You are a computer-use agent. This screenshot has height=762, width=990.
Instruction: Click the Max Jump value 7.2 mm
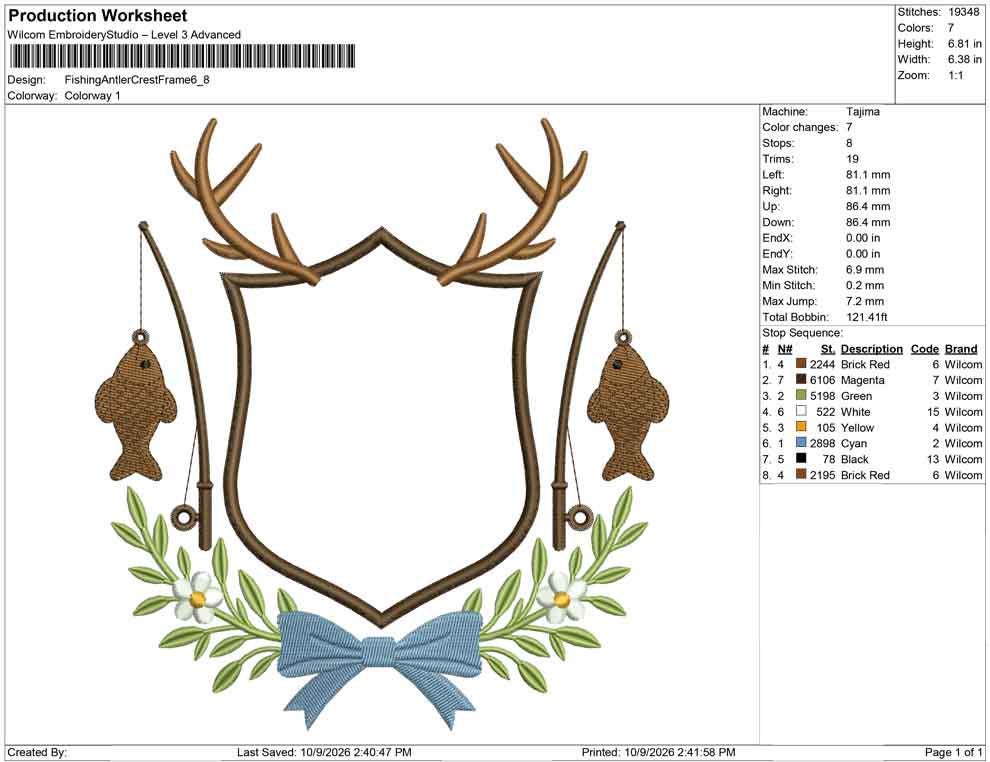(865, 301)
